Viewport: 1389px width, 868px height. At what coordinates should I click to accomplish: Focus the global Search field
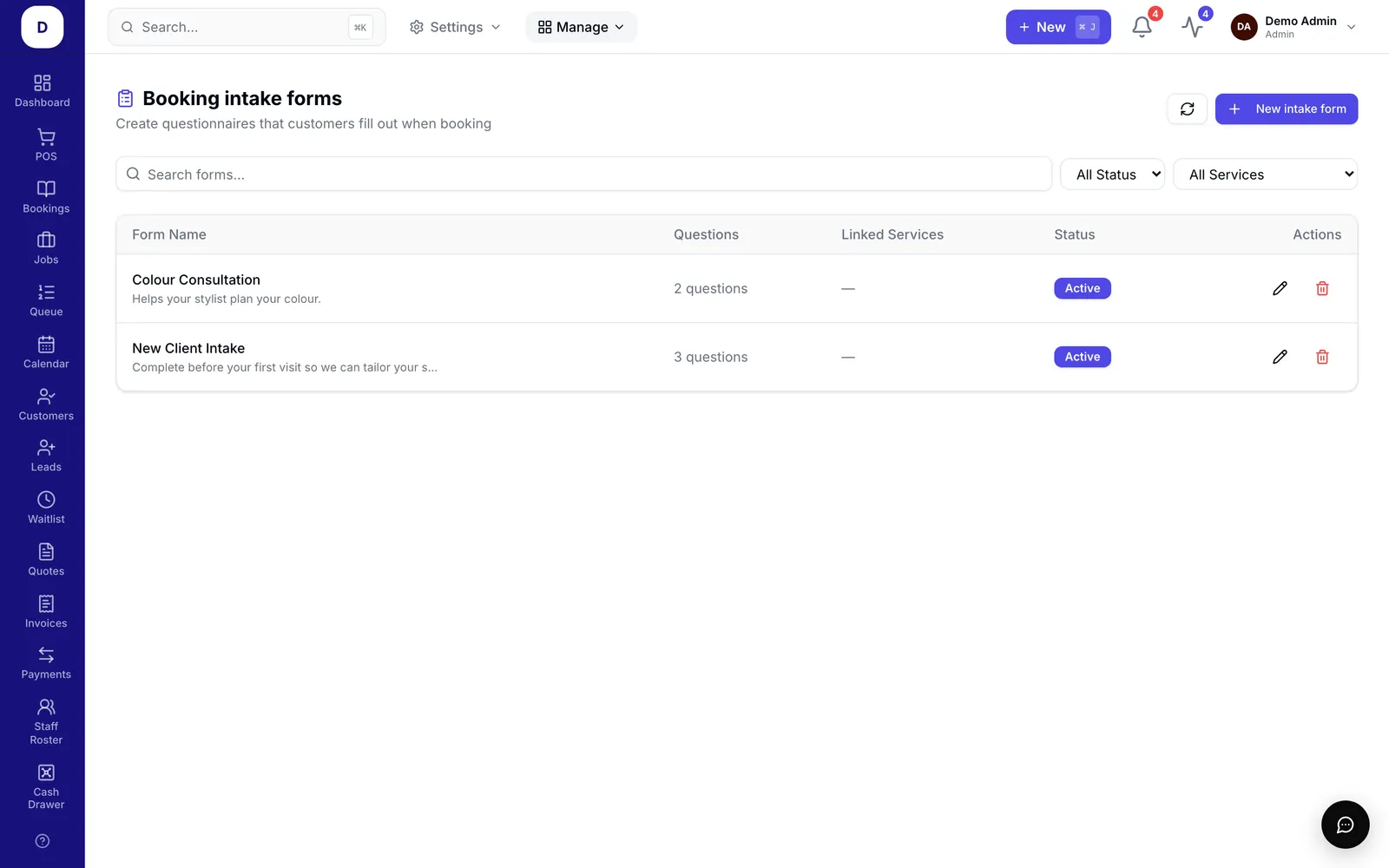(x=247, y=27)
